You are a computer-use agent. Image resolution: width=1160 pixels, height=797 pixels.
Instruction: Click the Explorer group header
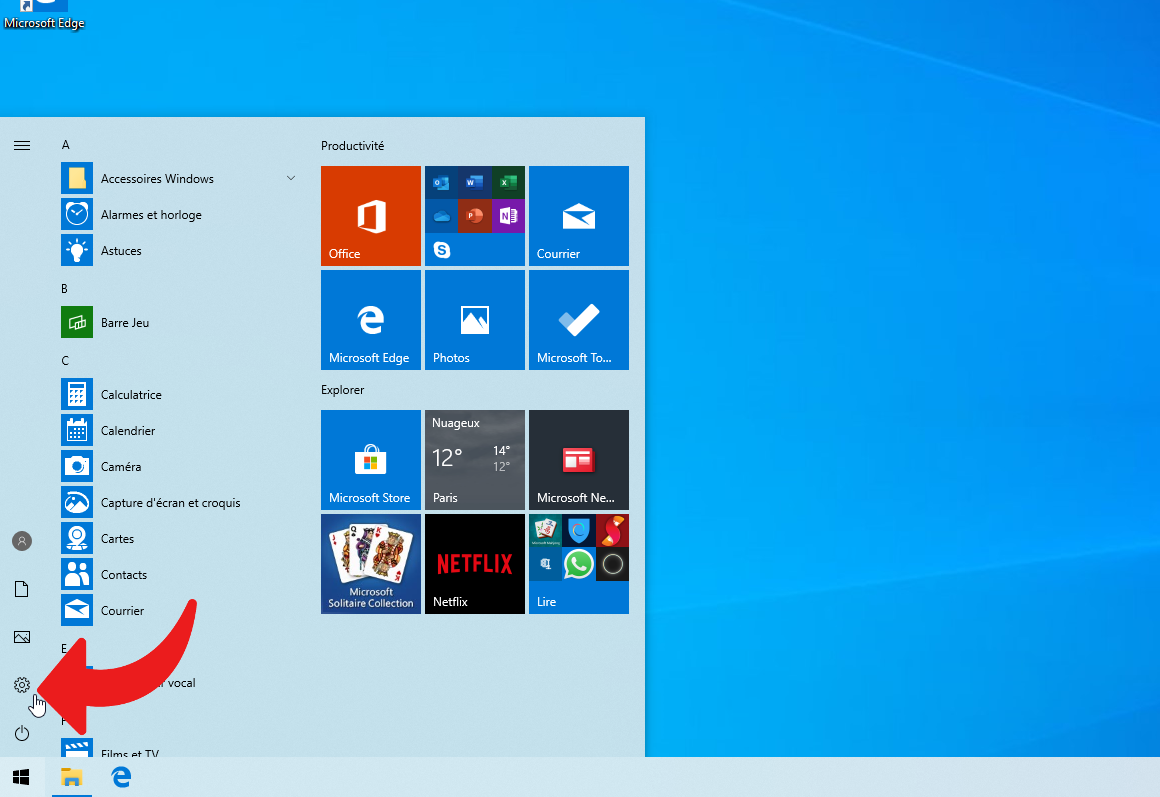click(343, 390)
